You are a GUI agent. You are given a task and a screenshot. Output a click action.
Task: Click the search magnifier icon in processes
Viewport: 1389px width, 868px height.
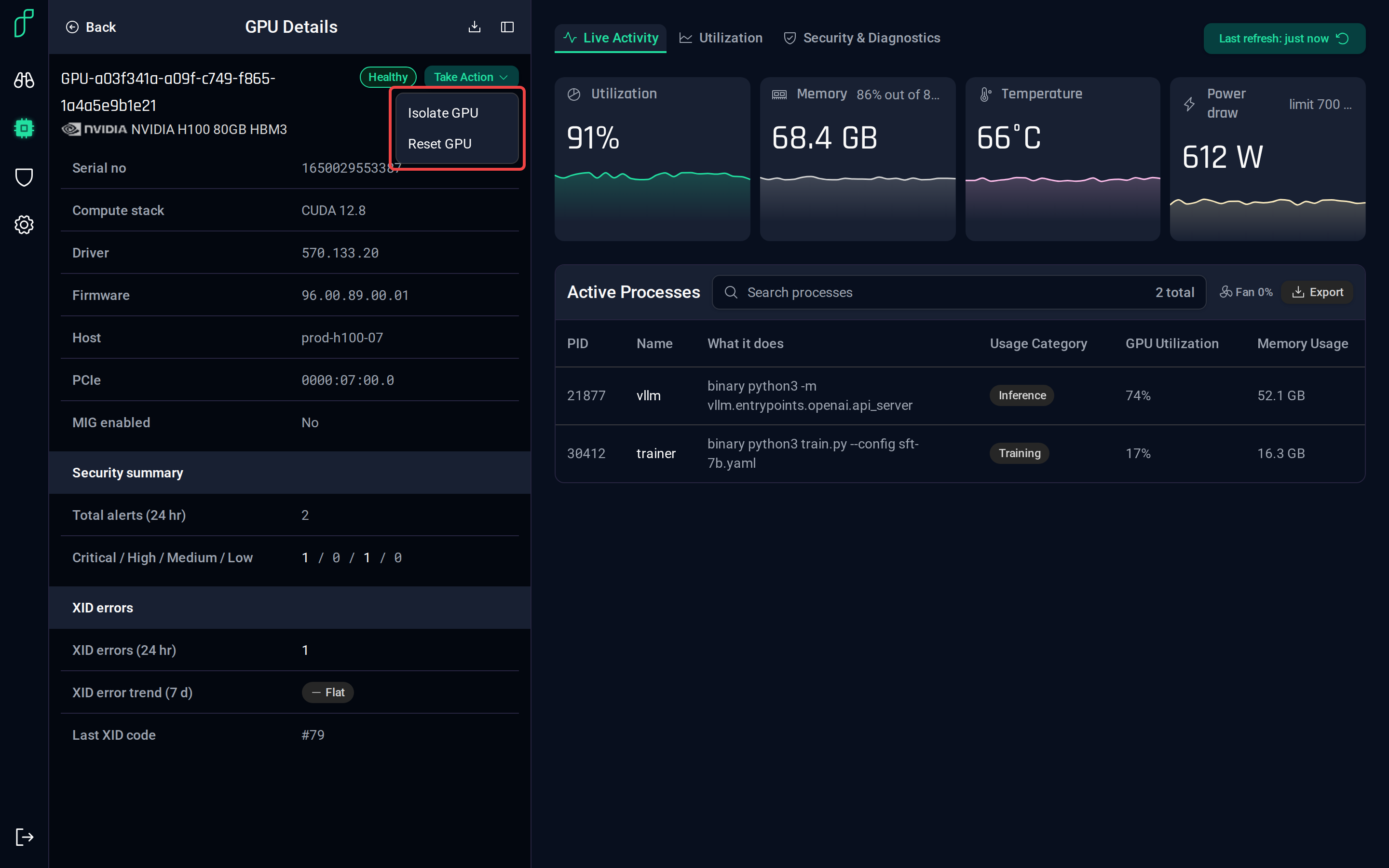coord(731,292)
